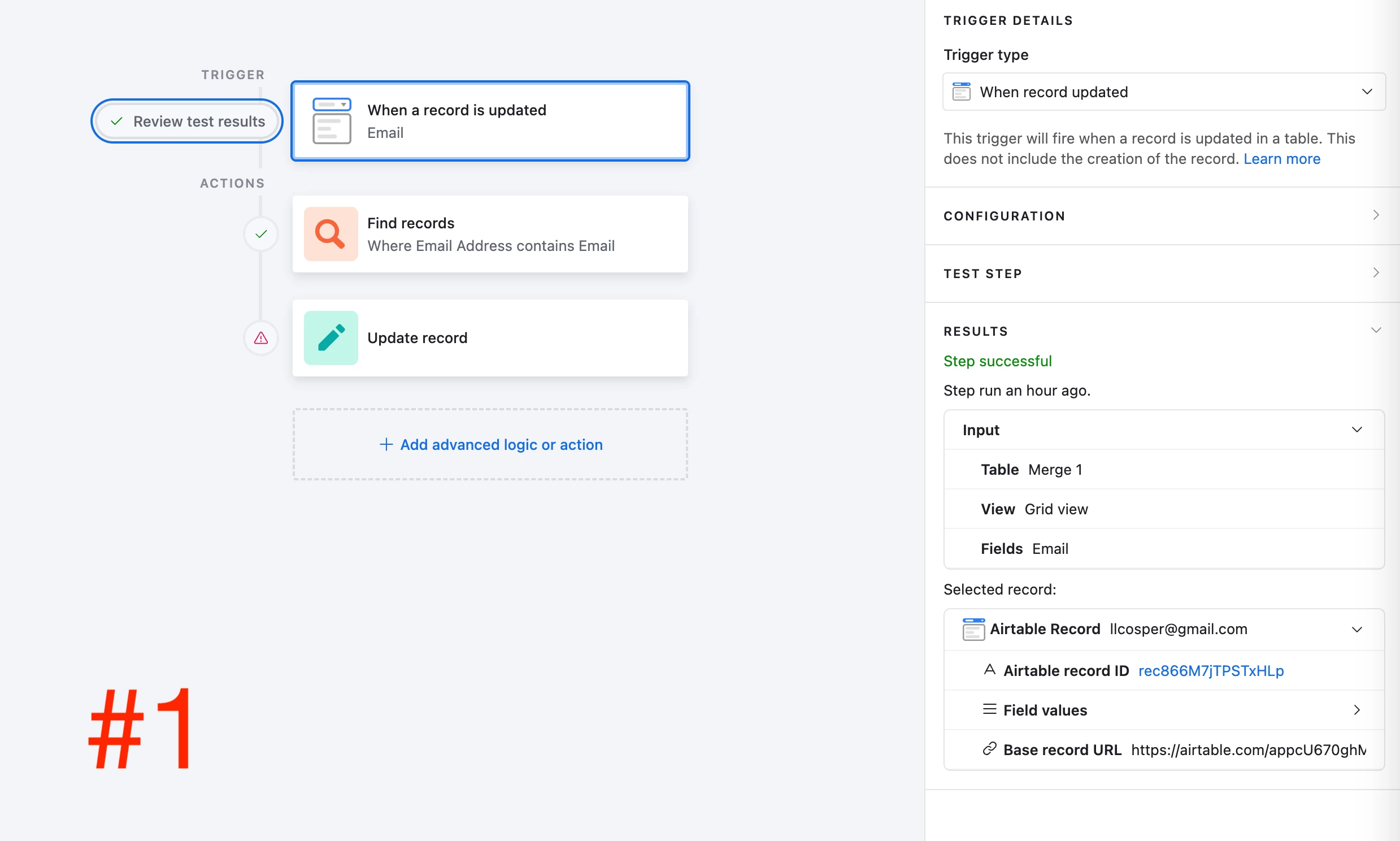Click the green checkmark beside Find records
The image size is (1400, 841).
pyautogui.click(x=260, y=234)
